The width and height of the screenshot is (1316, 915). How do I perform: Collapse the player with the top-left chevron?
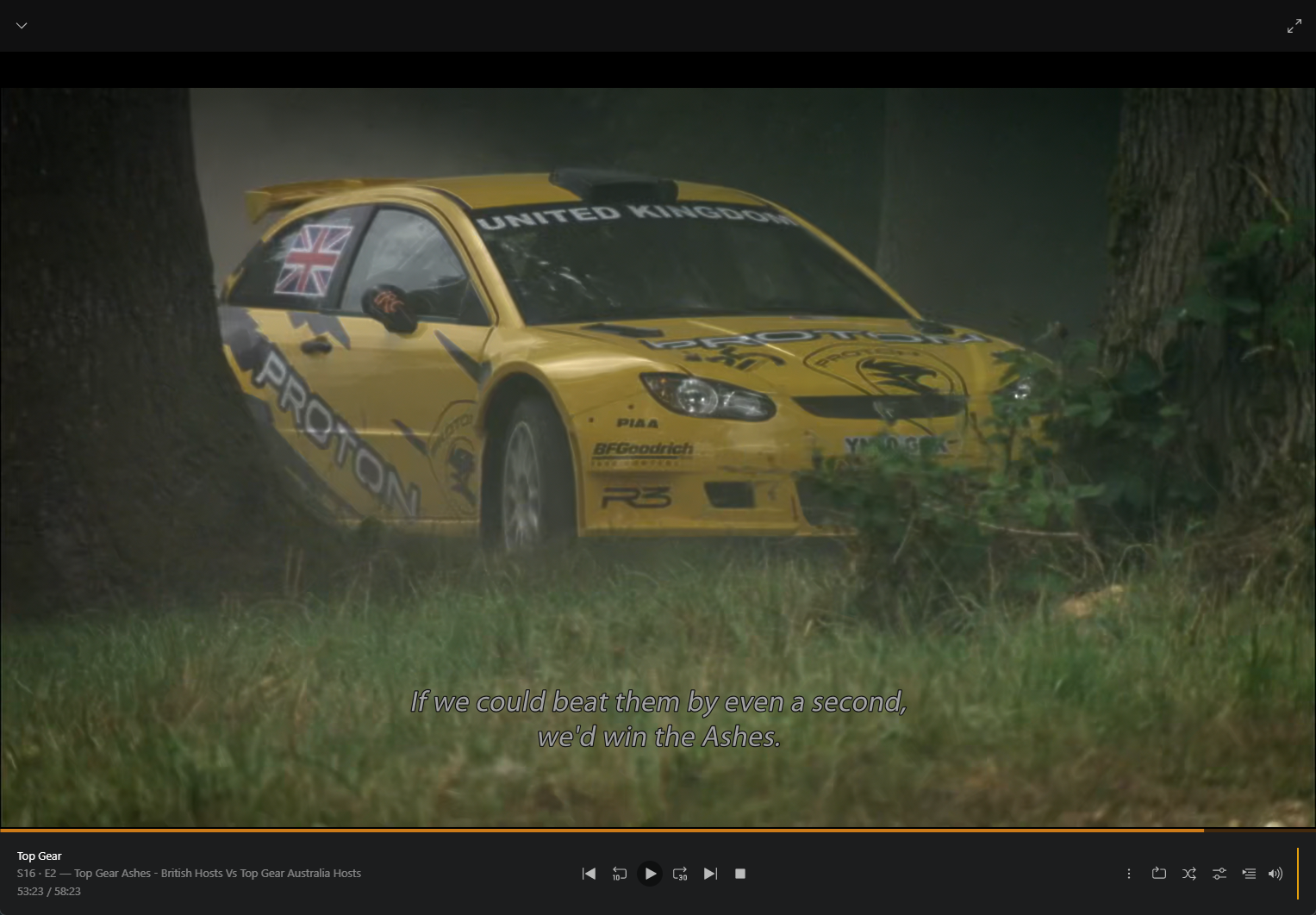(22, 26)
